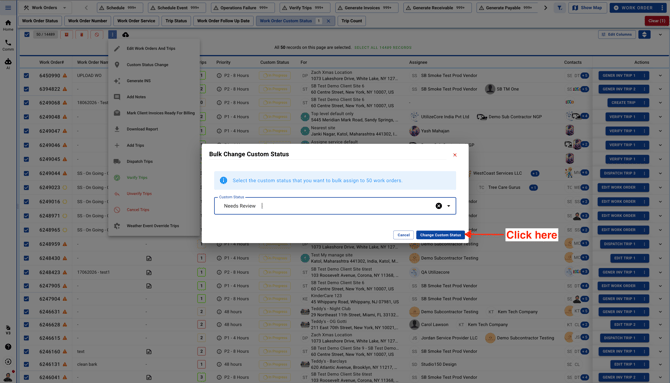The image size is (670, 383).
Task: Open Trip Status filter
Action: [176, 21]
